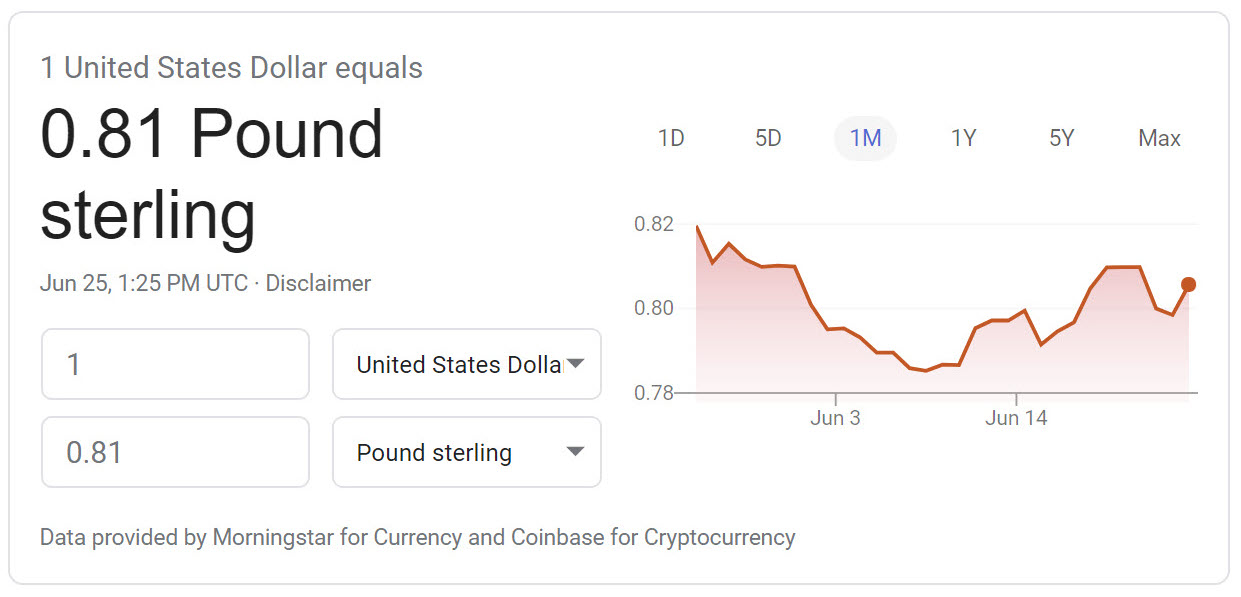Click the Jun 3 date axis label
This screenshot has width=1241, height=597.
click(x=835, y=418)
